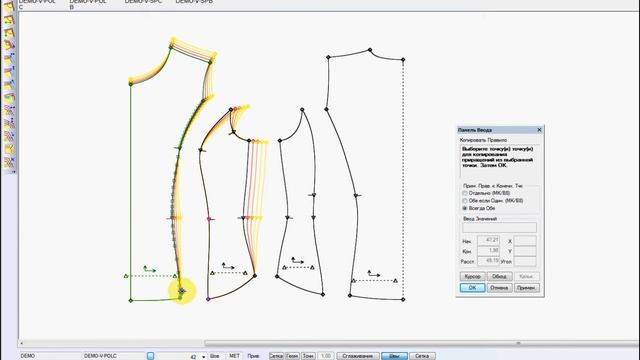
Task: Toggle the 'Сетка' button beside 'Геом'
Action: [x=276, y=356]
